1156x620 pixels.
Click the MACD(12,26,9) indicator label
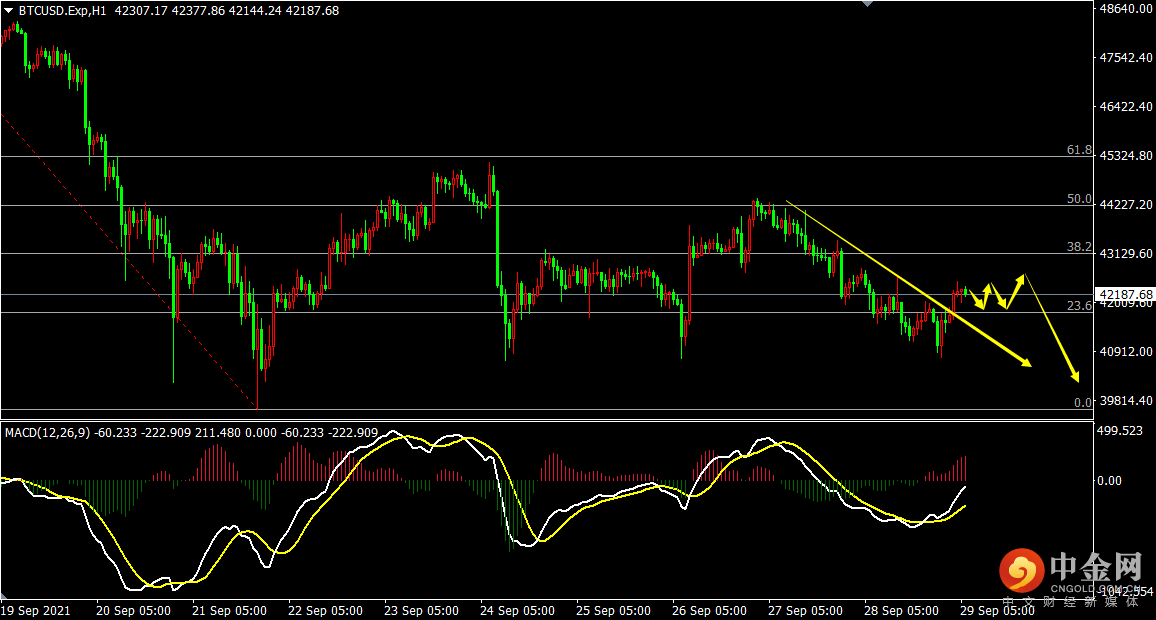point(47,432)
